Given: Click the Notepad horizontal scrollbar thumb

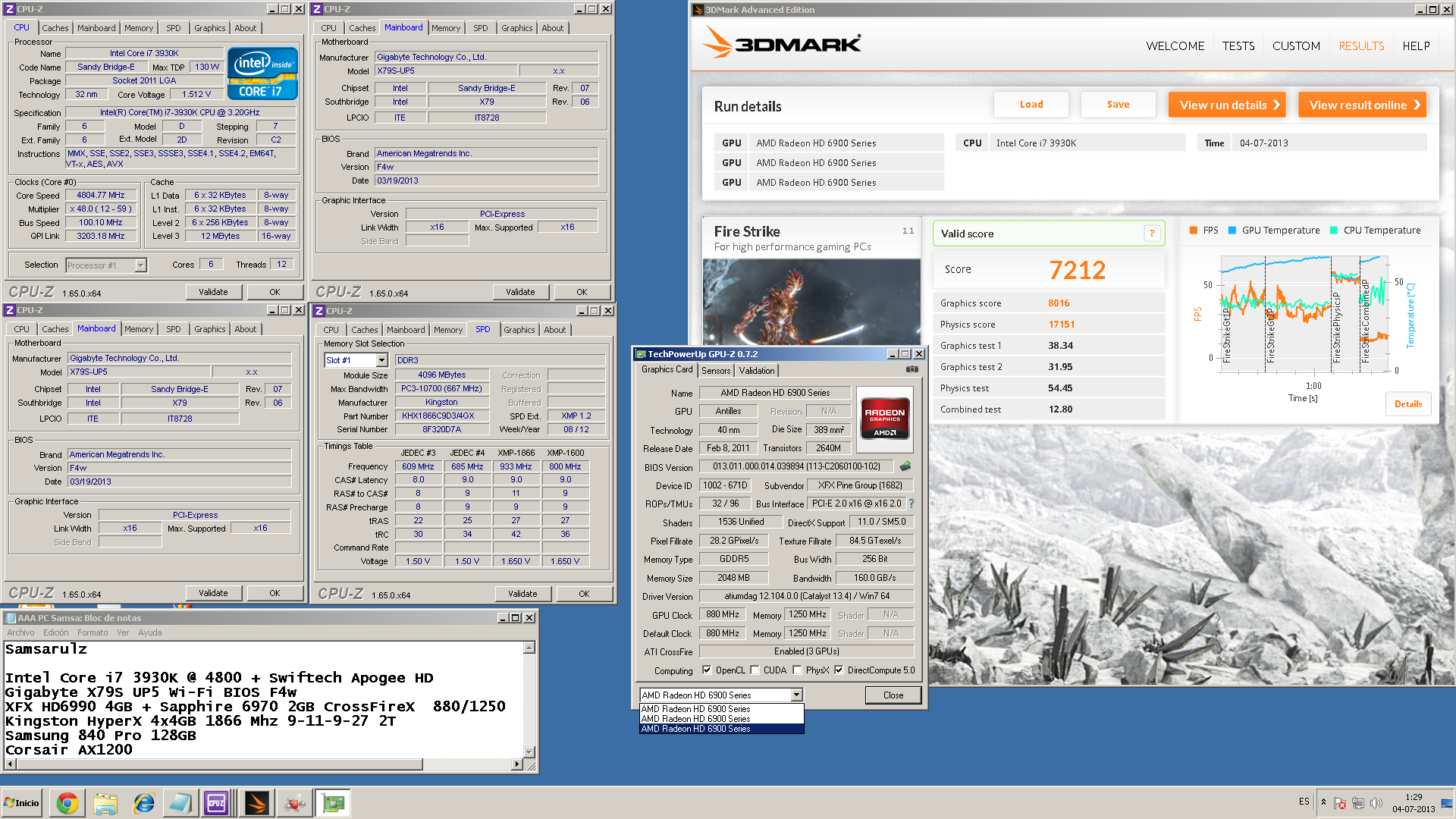Looking at the screenshot, I should point(219,764).
